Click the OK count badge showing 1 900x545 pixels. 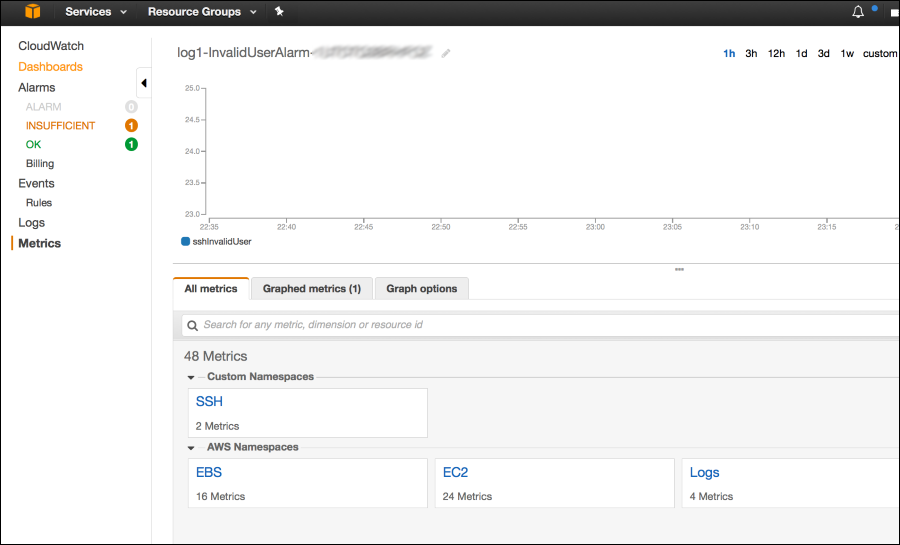(131, 145)
